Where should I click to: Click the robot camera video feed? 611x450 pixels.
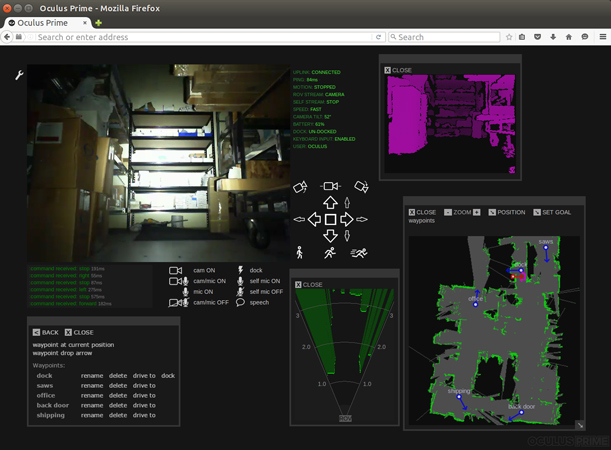tap(159, 163)
